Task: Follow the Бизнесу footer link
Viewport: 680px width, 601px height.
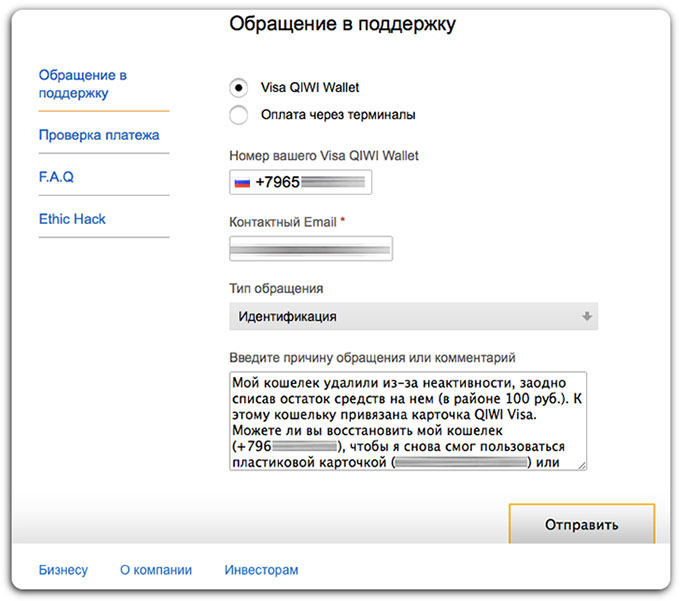Action: (x=63, y=570)
